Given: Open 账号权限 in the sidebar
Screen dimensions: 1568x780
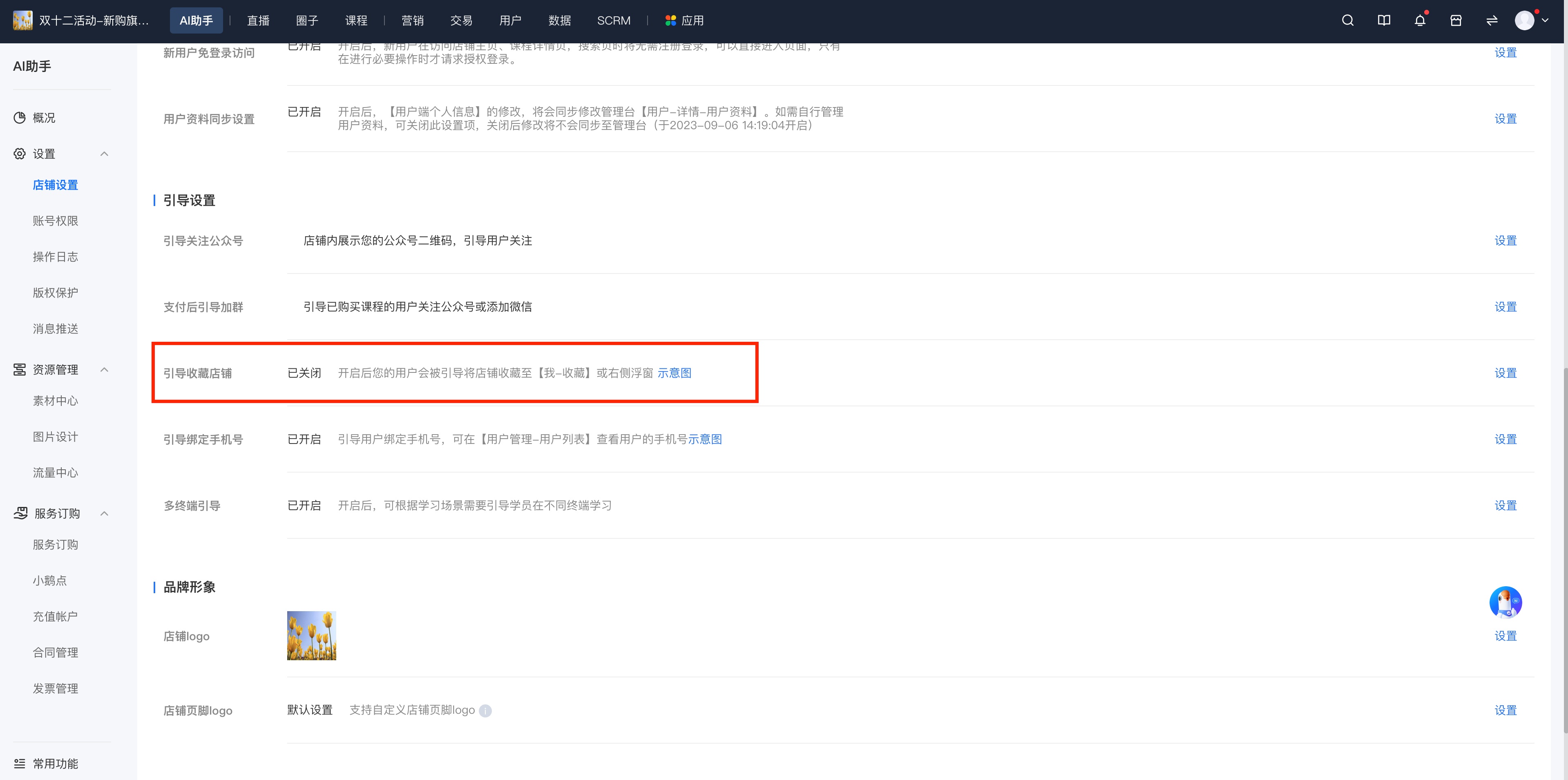Looking at the screenshot, I should [x=56, y=220].
